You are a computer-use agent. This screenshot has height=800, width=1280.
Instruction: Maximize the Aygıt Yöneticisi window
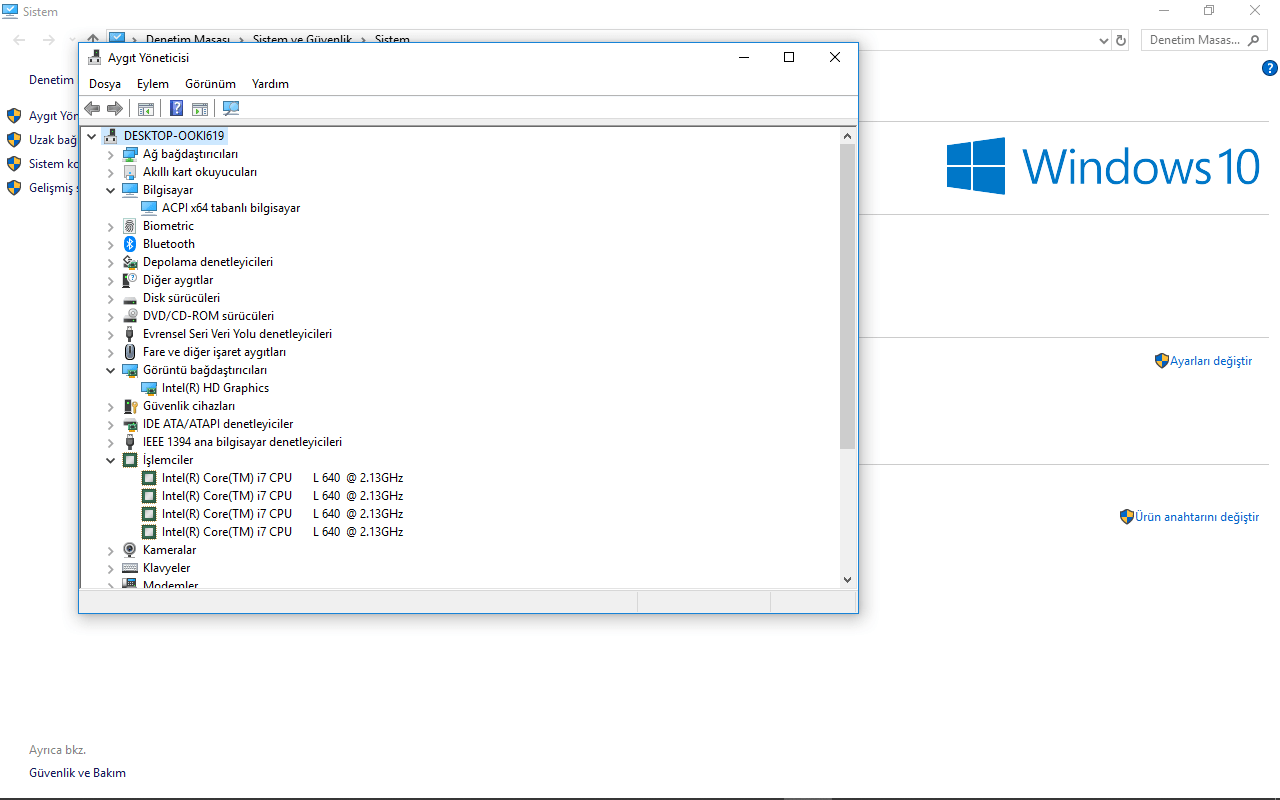(x=789, y=57)
